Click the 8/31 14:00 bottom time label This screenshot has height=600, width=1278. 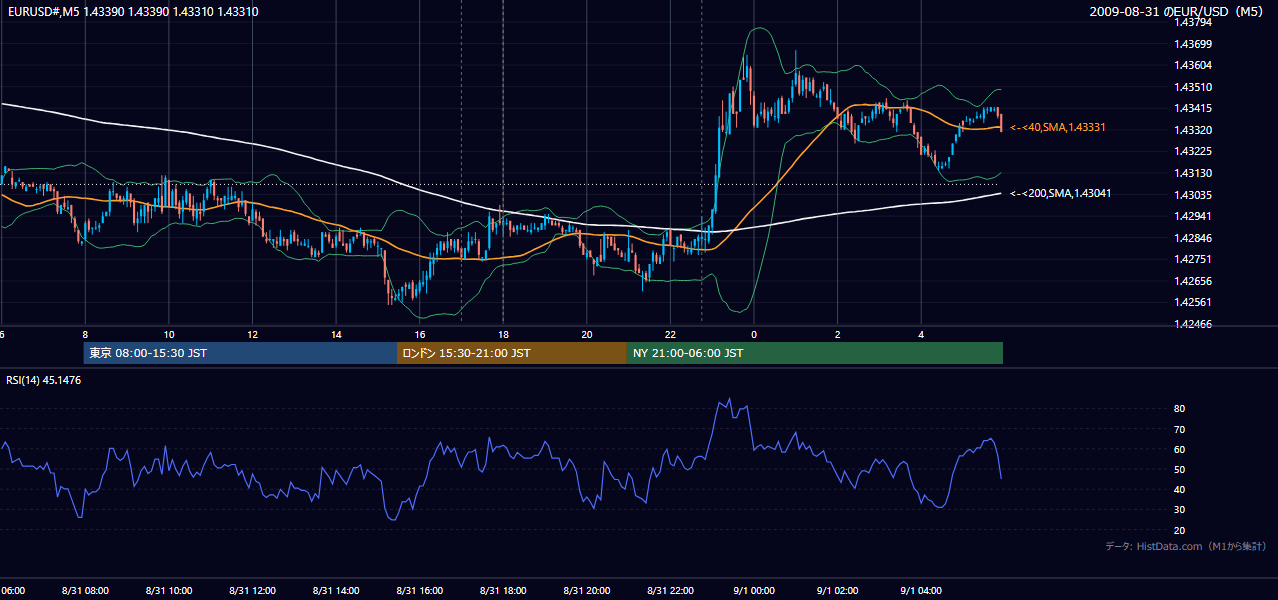[x=336, y=591]
